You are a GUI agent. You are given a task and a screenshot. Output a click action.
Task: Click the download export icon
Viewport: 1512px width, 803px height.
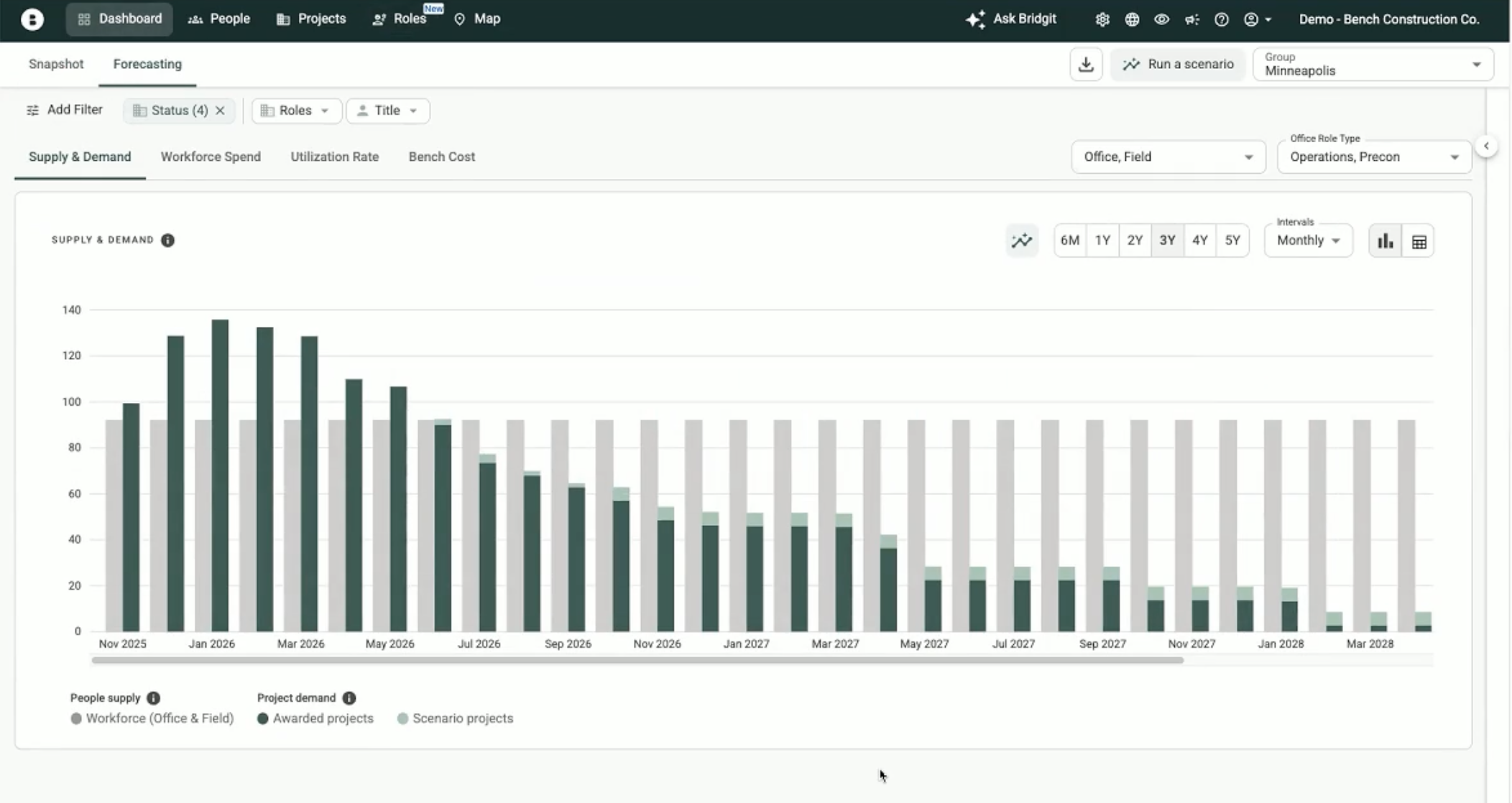(x=1086, y=65)
